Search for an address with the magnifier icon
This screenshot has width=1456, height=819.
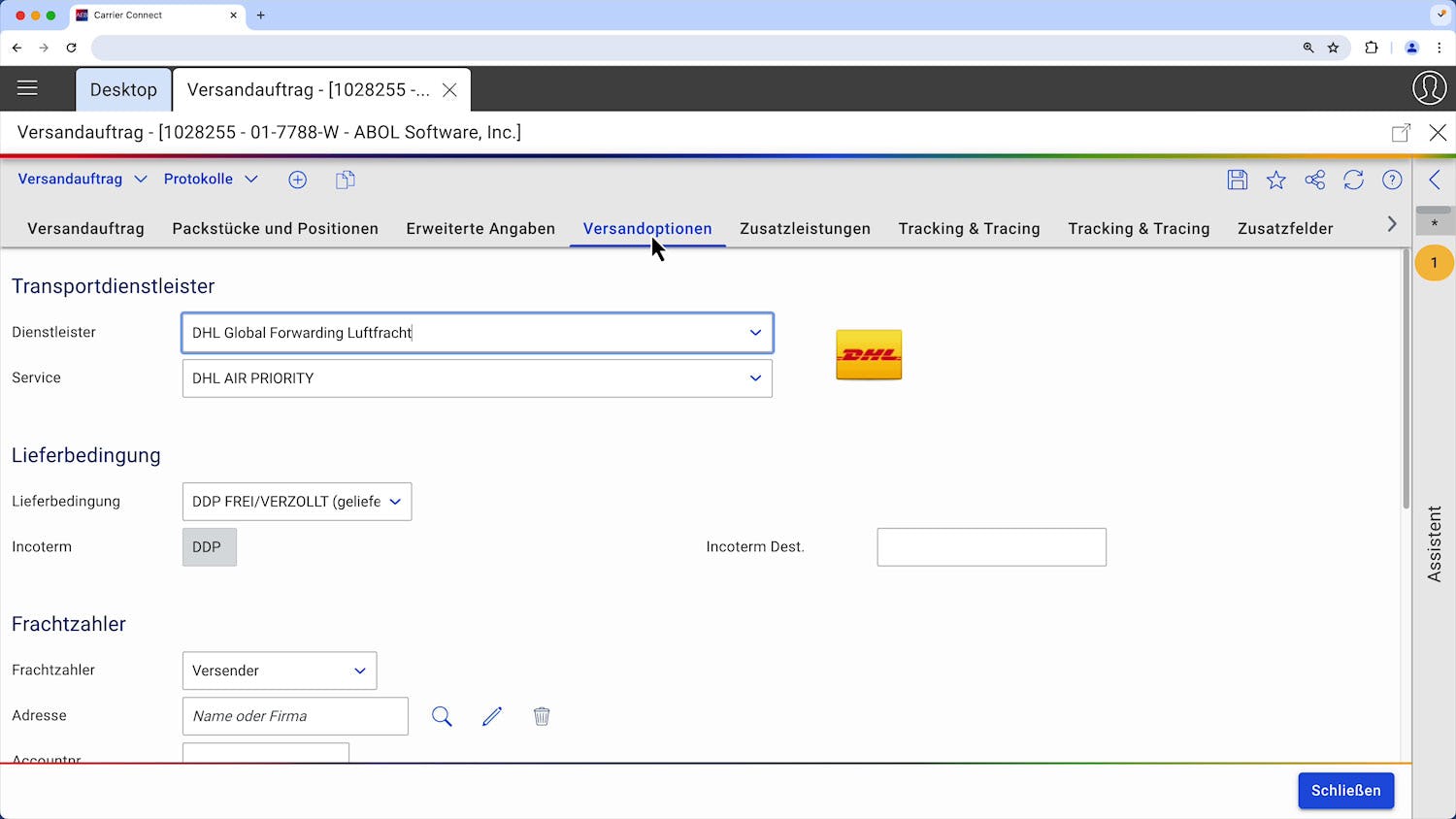[x=442, y=715]
